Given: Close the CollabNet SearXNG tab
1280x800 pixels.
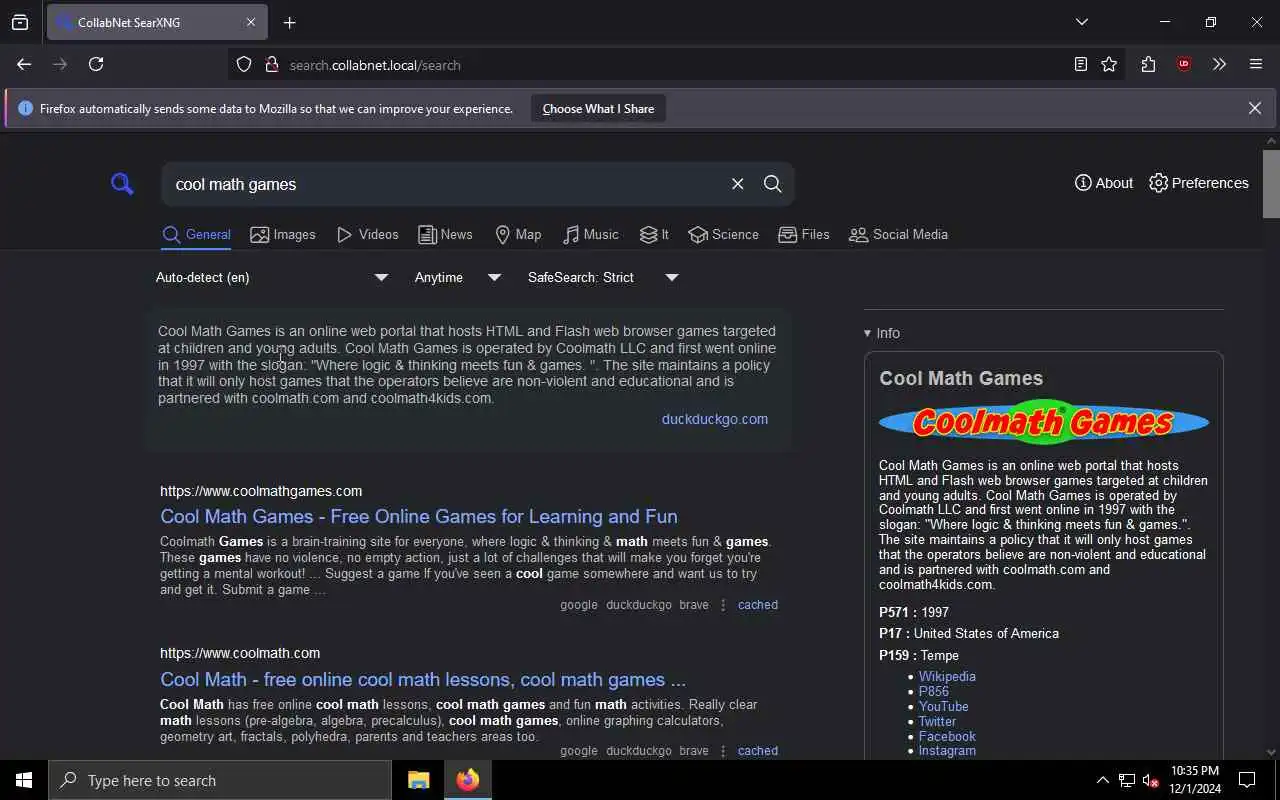Looking at the screenshot, I should (251, 22).
